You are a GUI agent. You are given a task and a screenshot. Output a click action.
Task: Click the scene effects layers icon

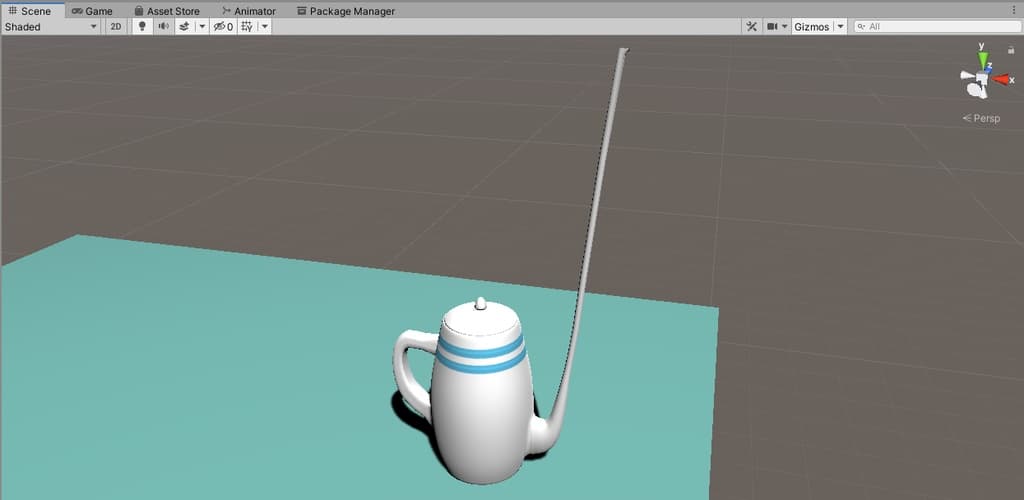click(184, 27)
